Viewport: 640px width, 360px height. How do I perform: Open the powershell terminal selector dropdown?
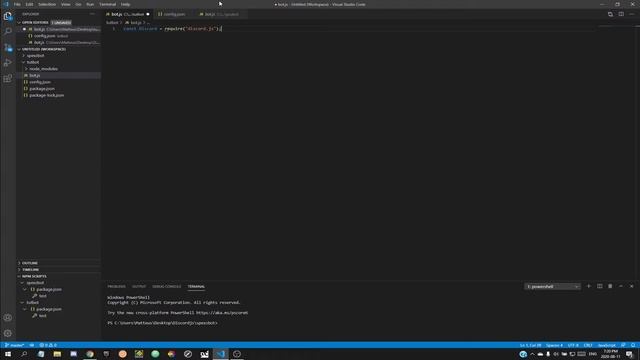[552, 287]
